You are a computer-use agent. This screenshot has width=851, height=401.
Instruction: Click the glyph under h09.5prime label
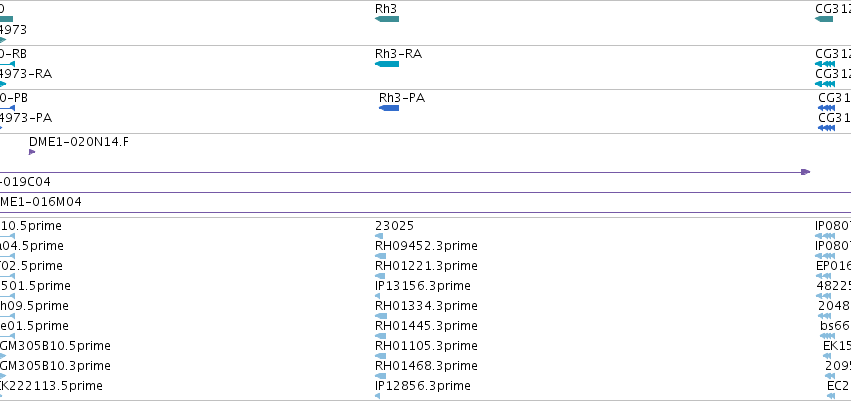pos(8,316)
